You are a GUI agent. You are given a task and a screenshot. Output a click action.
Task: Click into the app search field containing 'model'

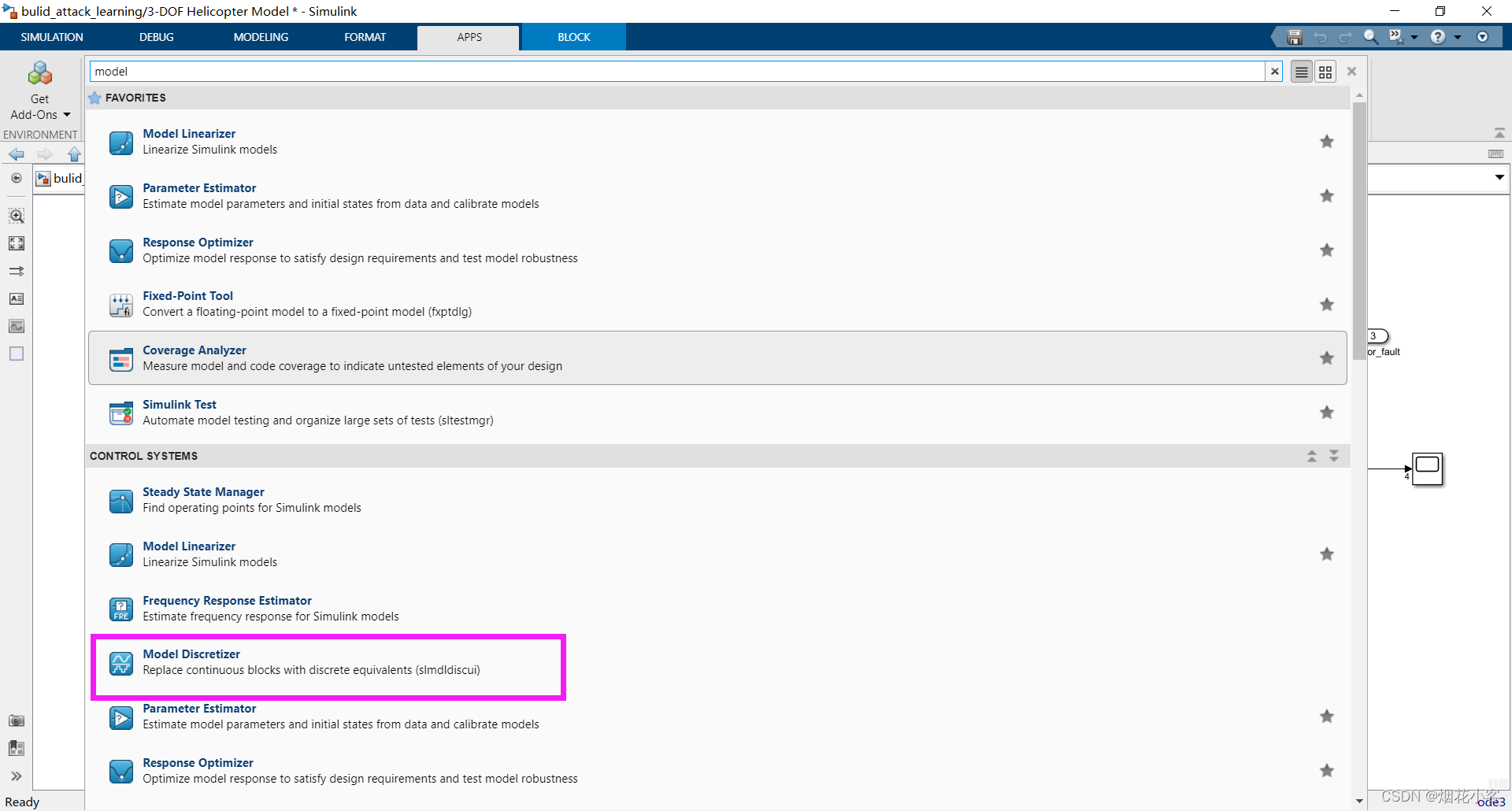click(677, 72)
